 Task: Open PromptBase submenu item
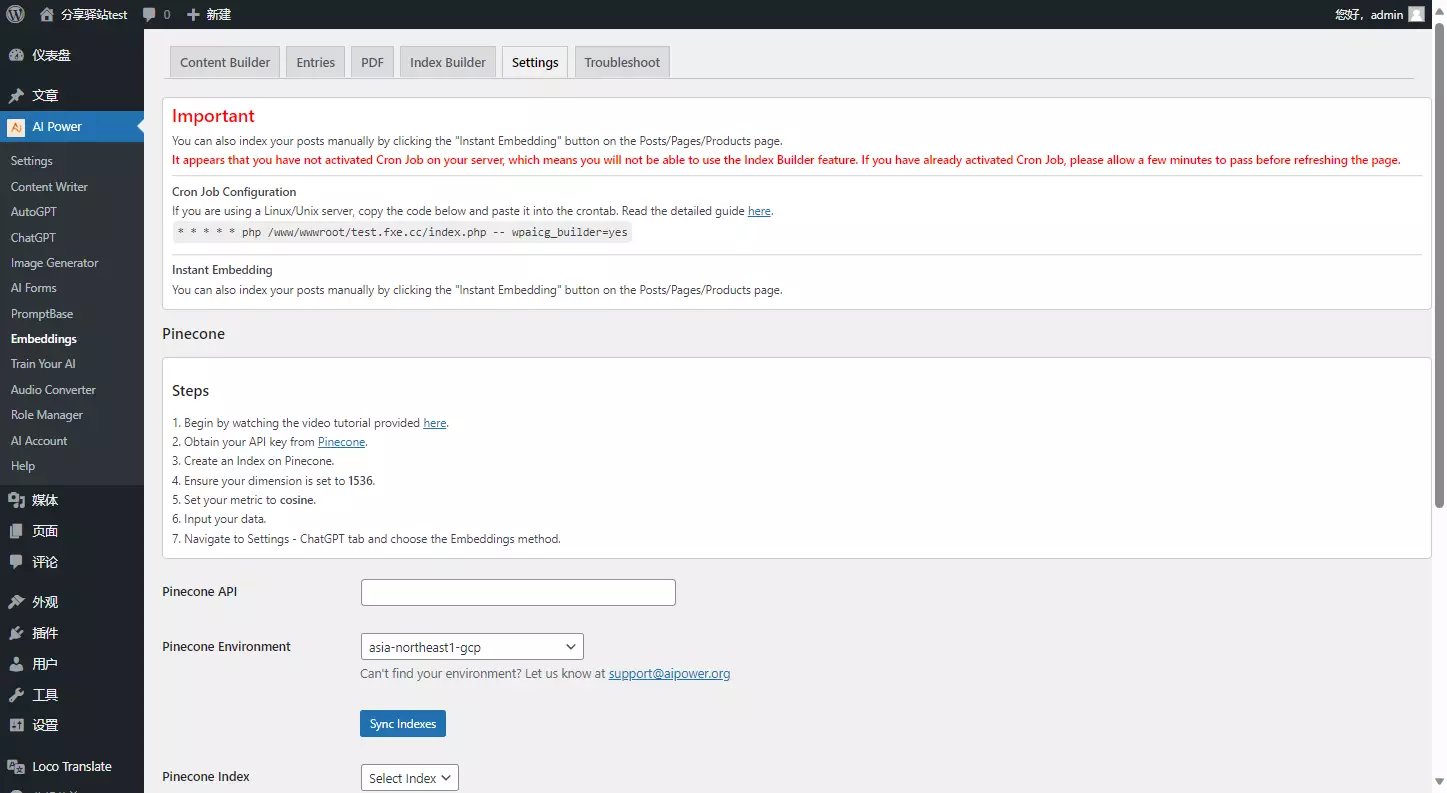pyautogui.click(x=42, y=314)
